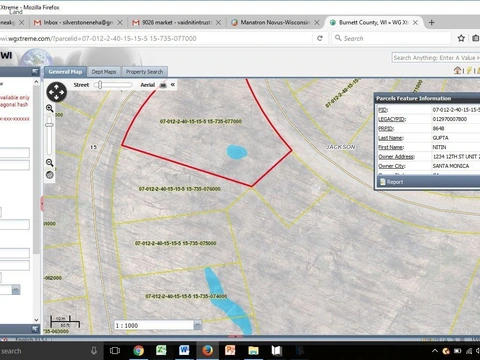Click parcel label ending 15-735-076000
Image resolution: width=480 pixels, height=360 pixels.
(180, 189)
